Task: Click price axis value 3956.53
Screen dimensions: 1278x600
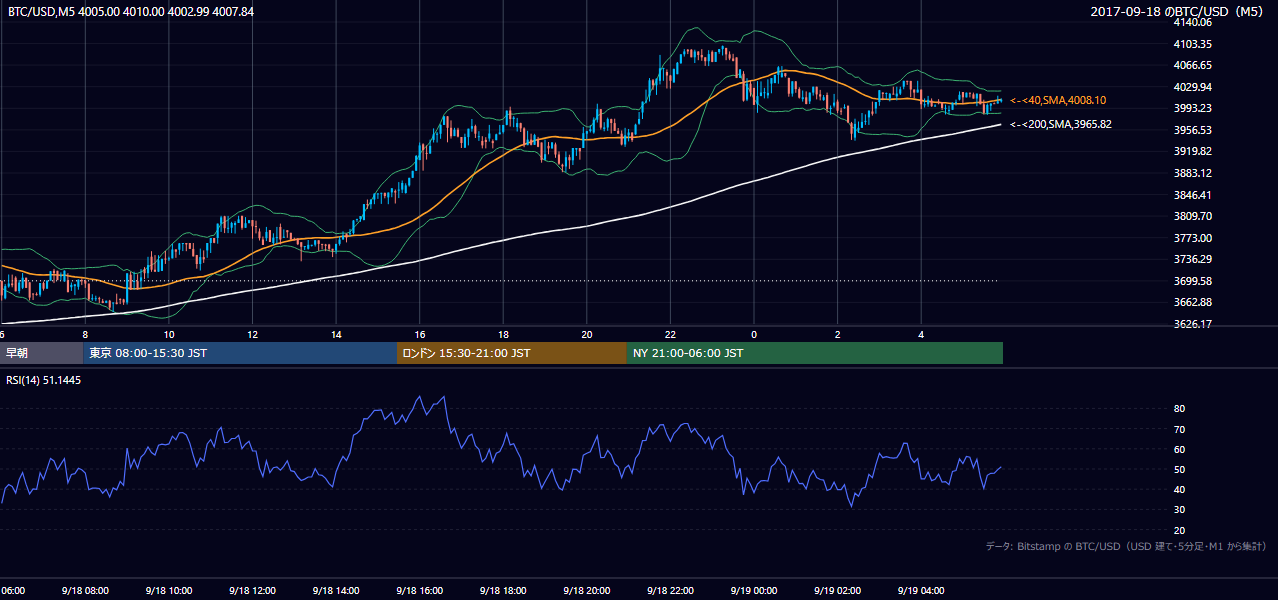Action: pos(1193,130)
